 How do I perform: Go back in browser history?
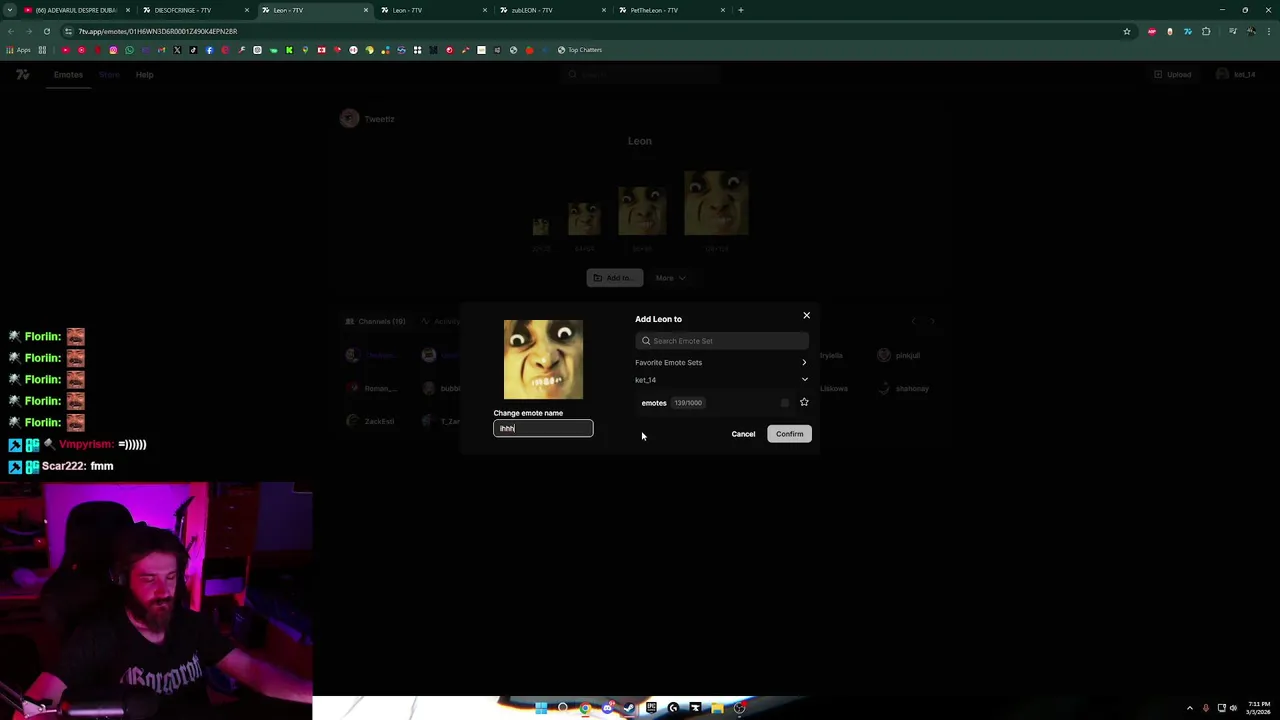11,31
